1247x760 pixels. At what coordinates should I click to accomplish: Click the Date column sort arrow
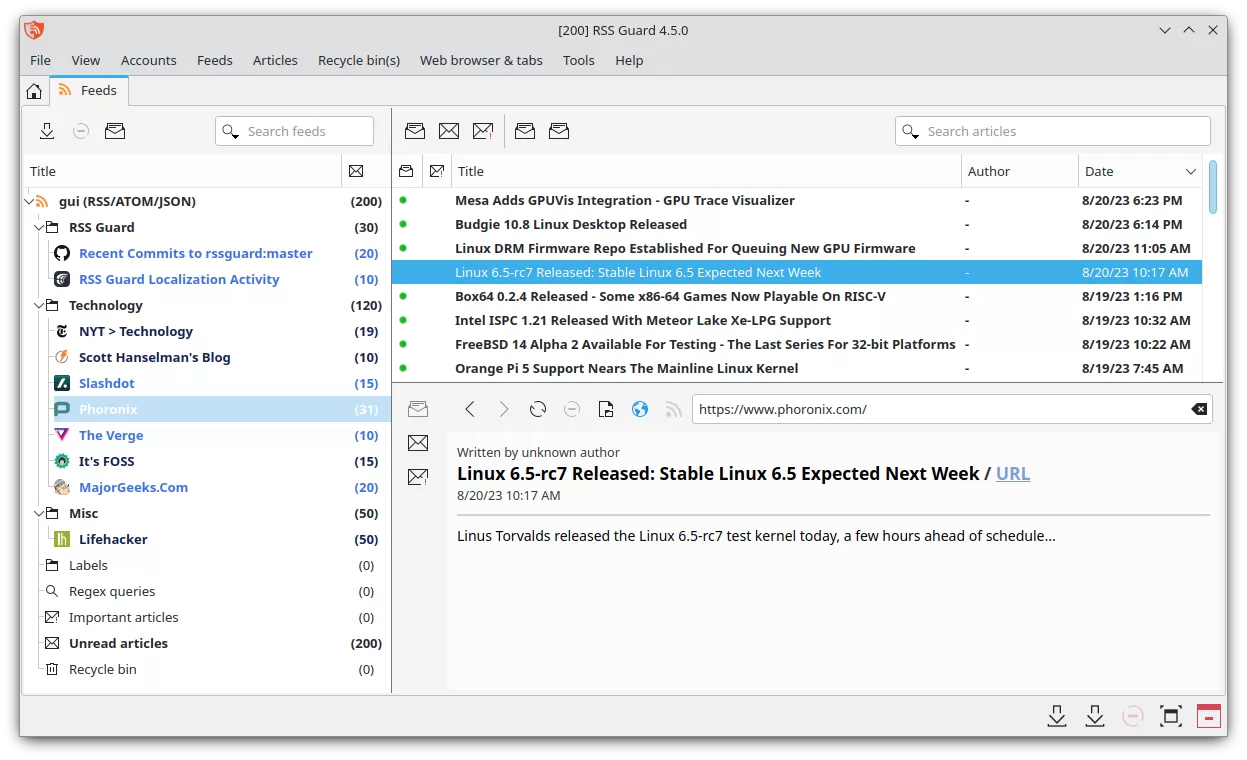pos(1190,171)
